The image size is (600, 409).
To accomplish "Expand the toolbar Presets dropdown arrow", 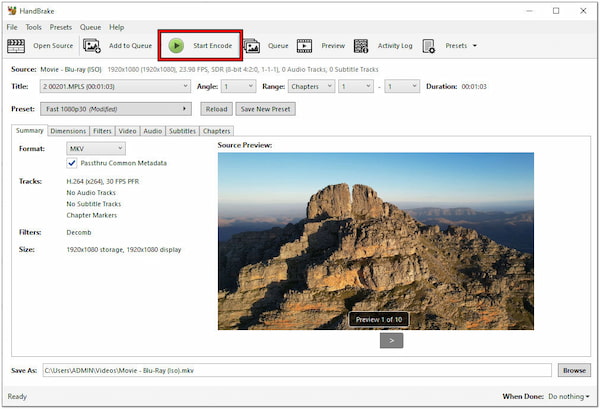I will point(474,46).
